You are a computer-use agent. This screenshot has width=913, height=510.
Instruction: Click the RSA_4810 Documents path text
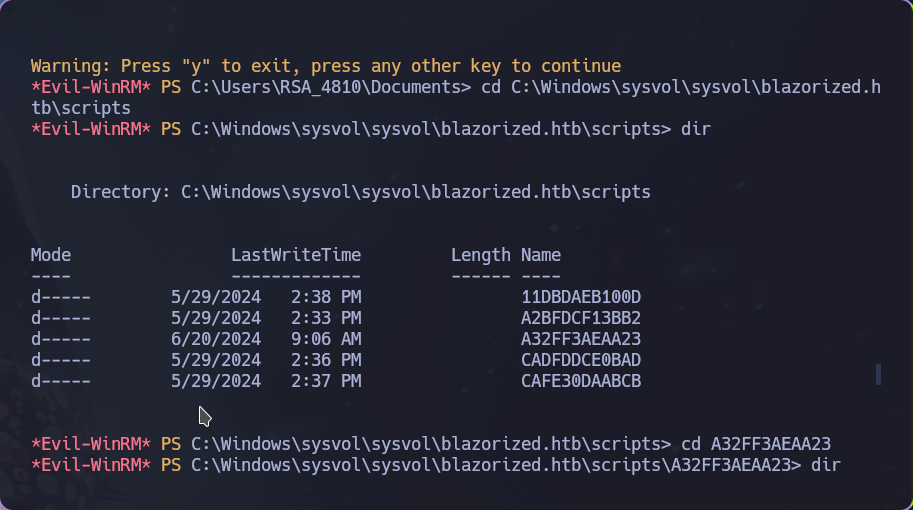point(331,87)
